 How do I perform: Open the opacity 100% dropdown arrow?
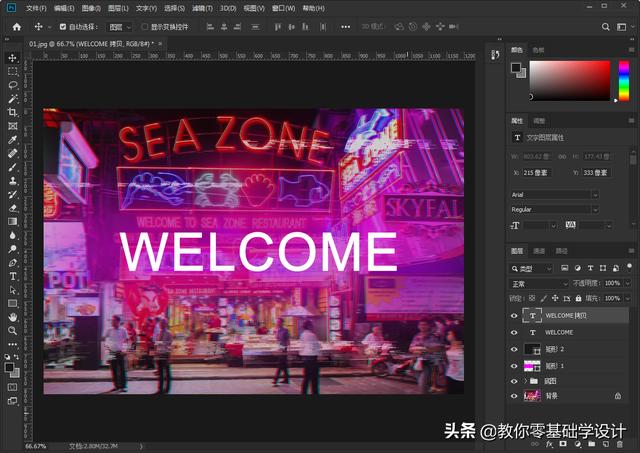coord(628,283)
